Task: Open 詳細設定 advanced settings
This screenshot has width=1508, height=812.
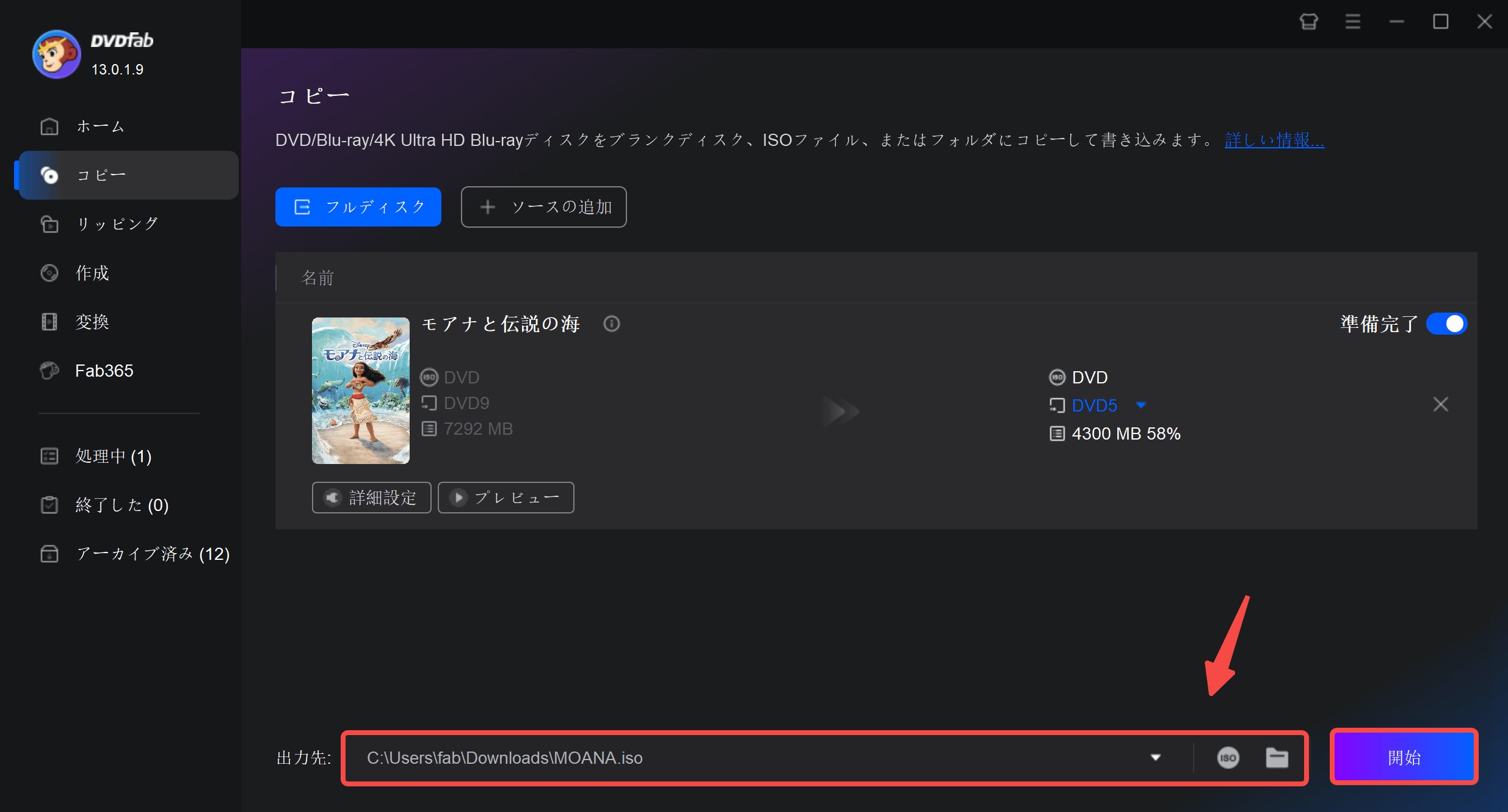Action: [371, 498]
